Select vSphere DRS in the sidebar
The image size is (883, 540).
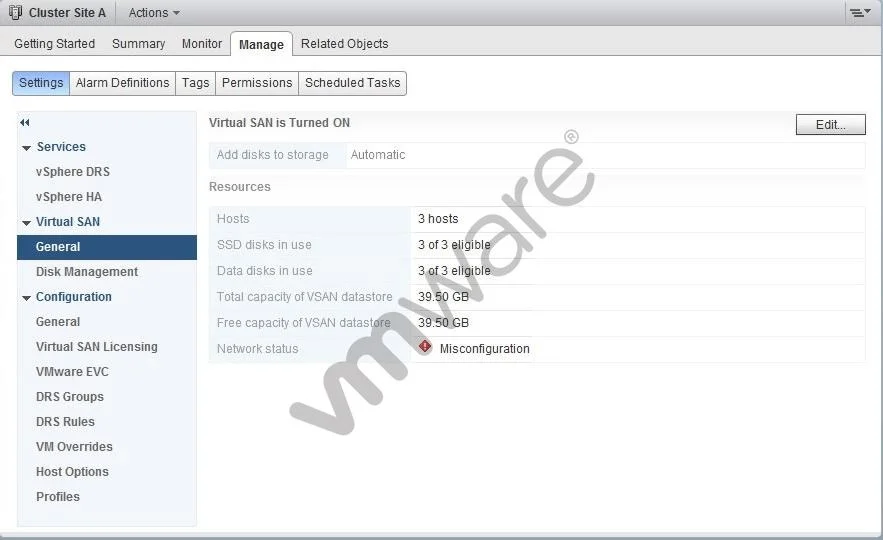point(73,172)
